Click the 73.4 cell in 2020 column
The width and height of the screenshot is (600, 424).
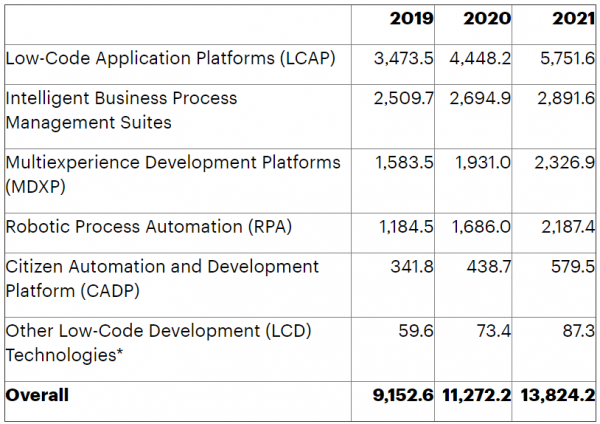tap(493, 331)
